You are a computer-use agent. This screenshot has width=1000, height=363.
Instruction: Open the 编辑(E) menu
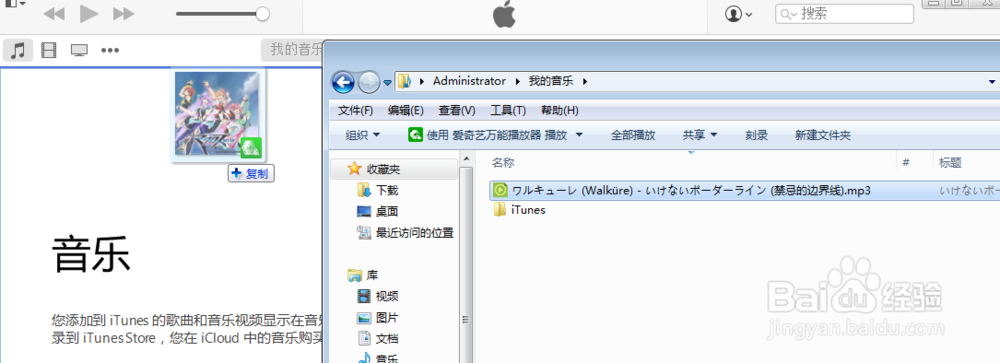pos(406,110)
